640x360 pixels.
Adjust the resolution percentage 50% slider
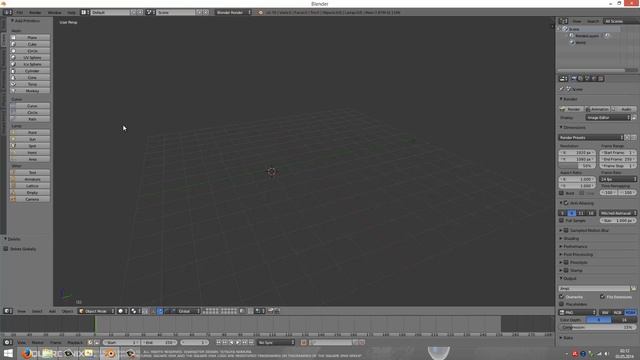577,166
